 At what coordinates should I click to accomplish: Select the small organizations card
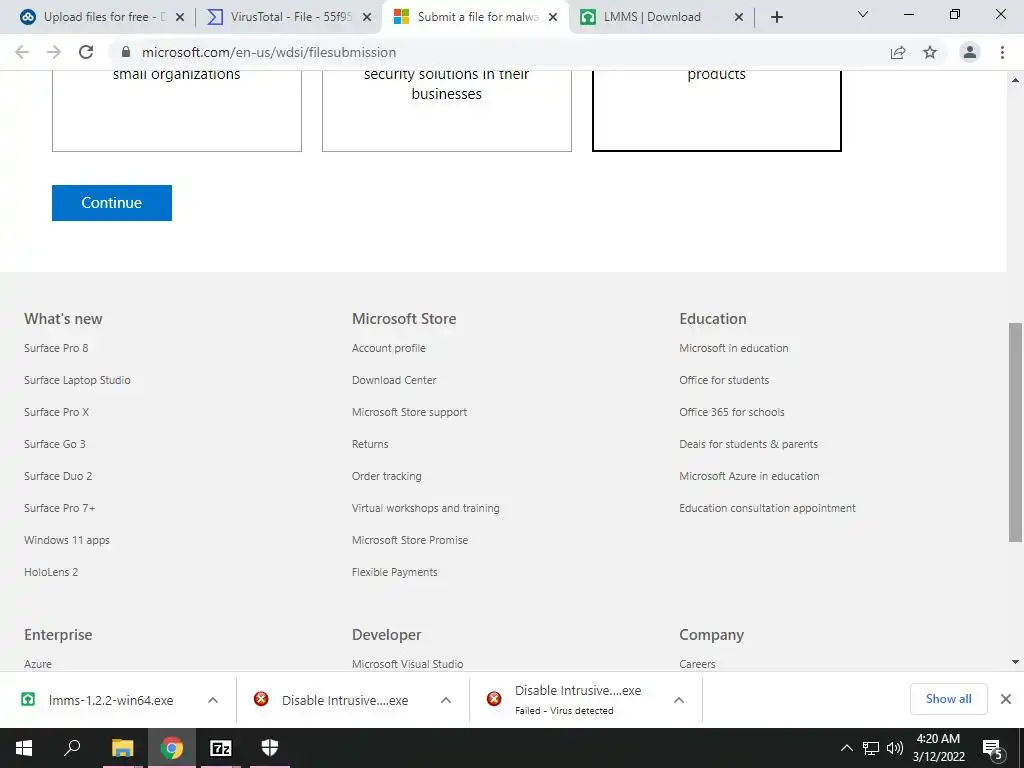[x=177, y=110]
